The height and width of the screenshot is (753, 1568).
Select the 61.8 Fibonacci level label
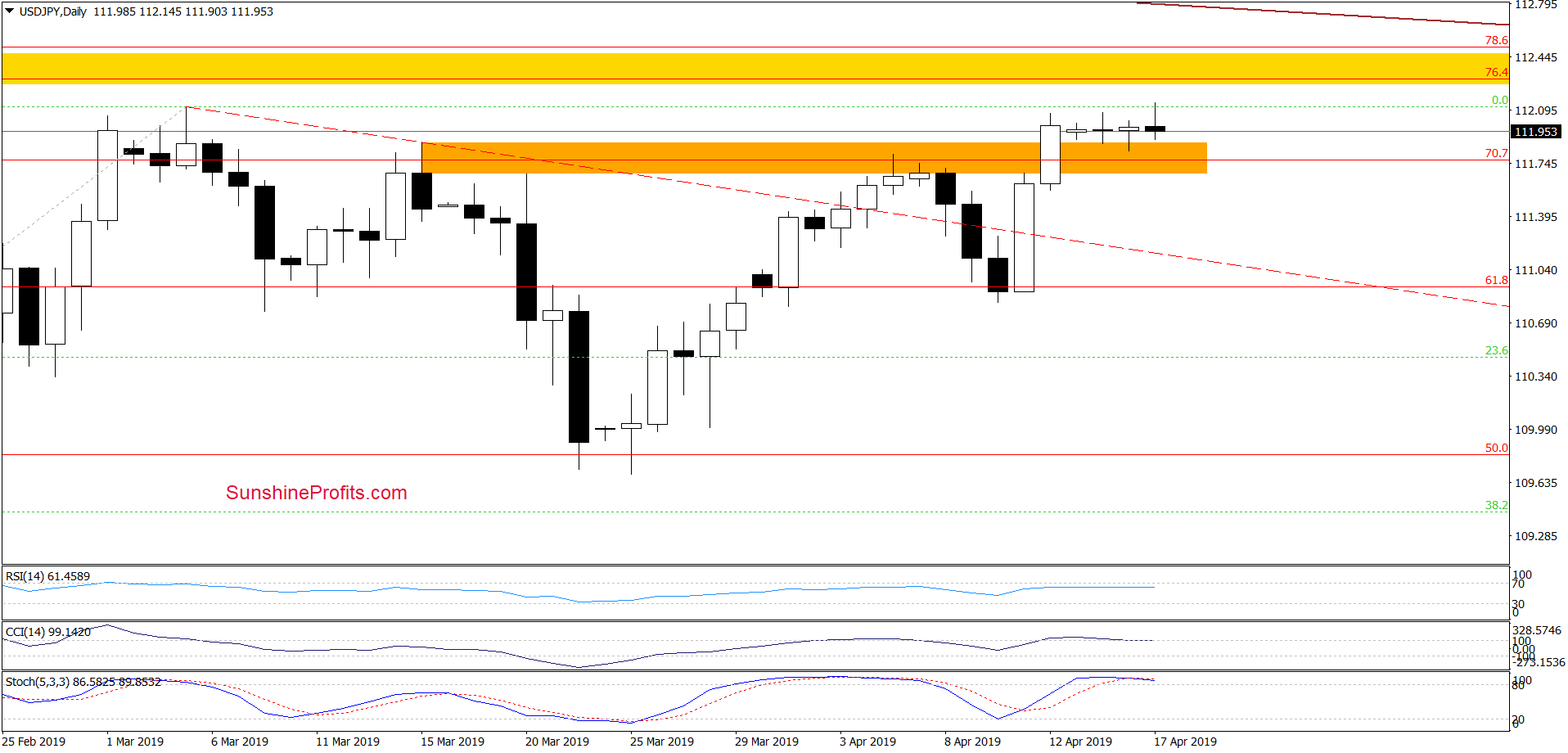1496,280
